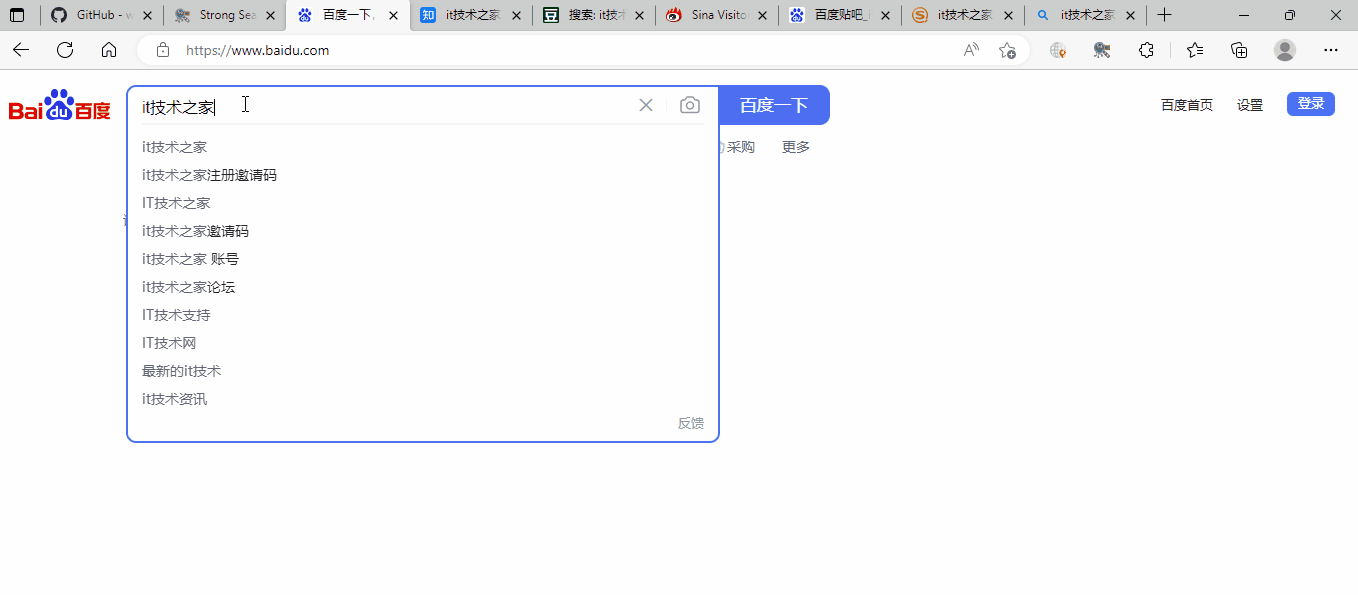Clear the Baidu search box text
The image size is (1358, 595).
[x=646, y=105]
